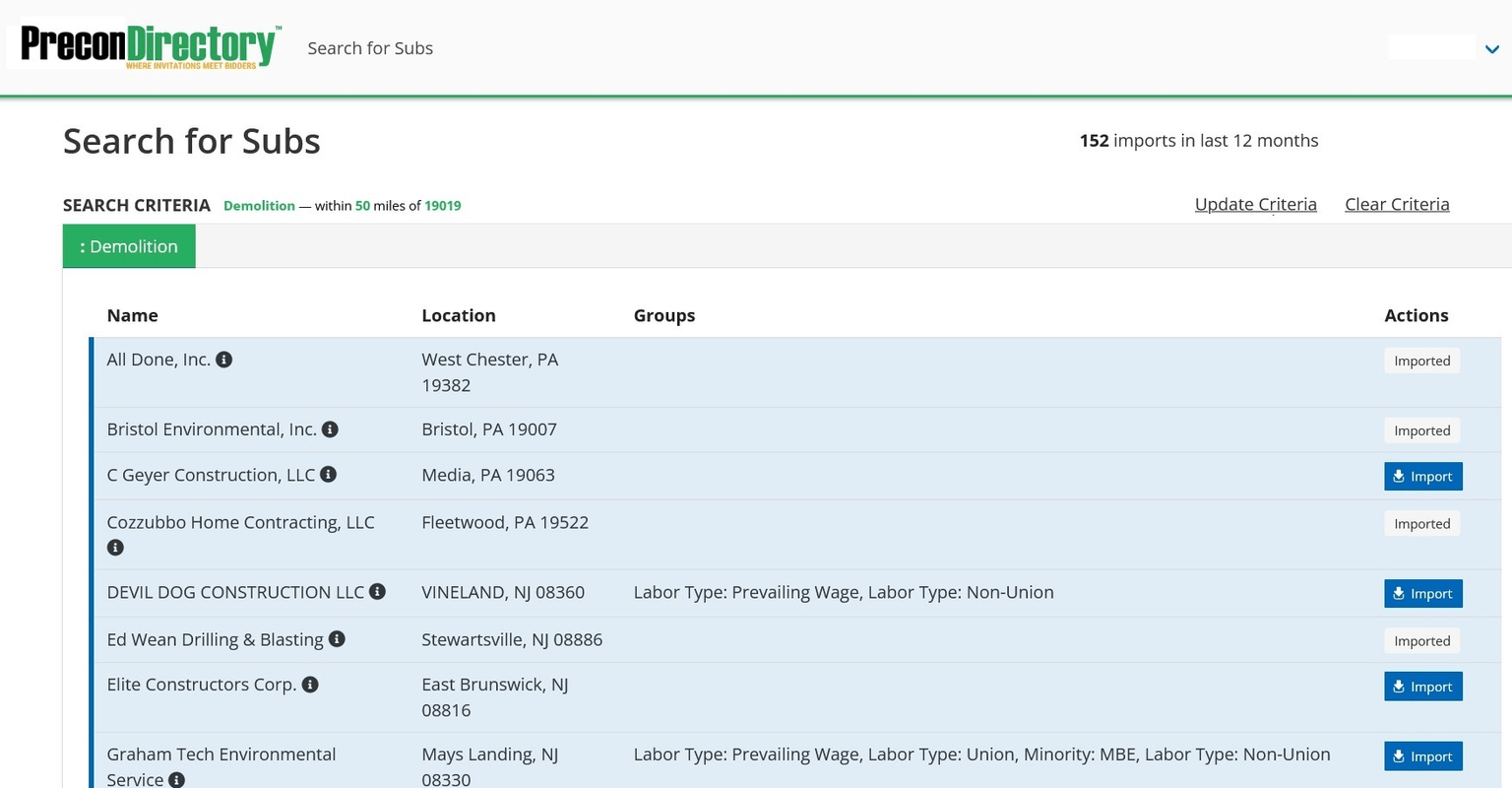The height and width of the screenshot is (788, 1512).
Task: Click the 50 miles value in criteria
Action: pyautogui.click(x=362, y=206)
